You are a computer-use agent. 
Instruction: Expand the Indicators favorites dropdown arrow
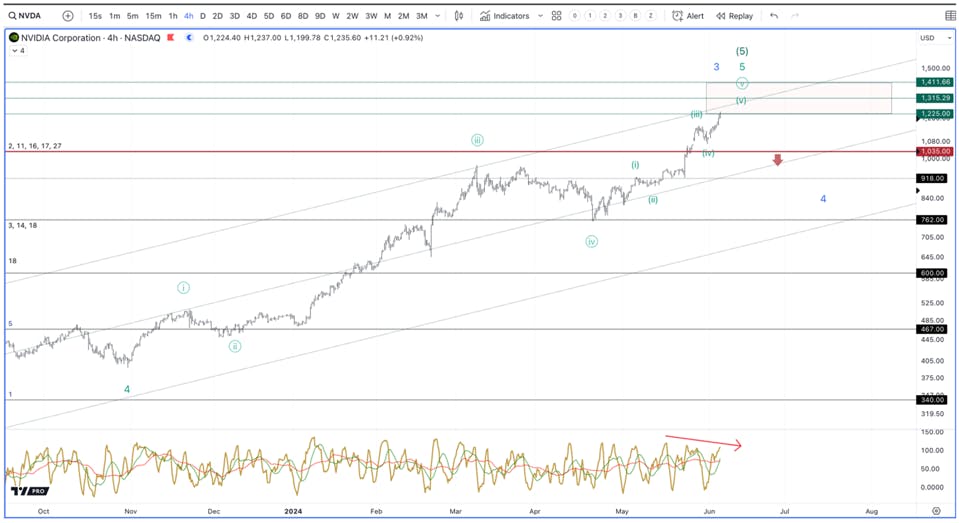click(x=540, y=16)
